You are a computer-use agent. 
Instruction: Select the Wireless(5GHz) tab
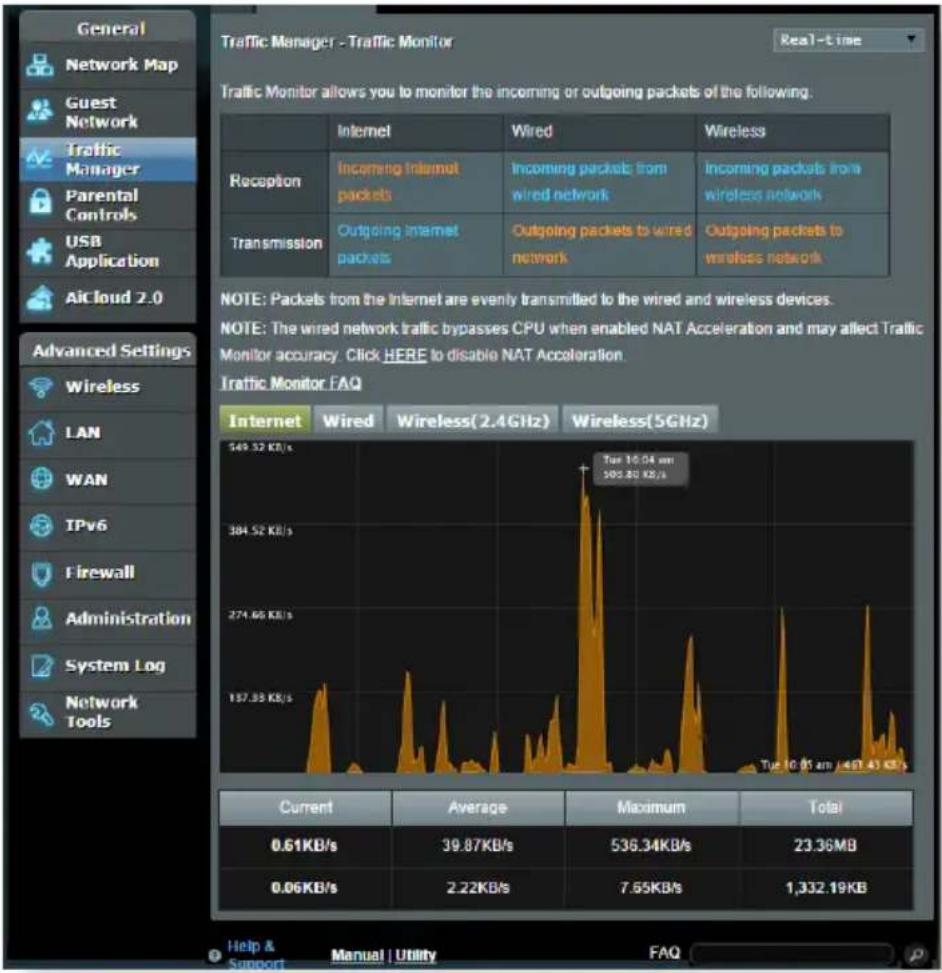(640, 421)
